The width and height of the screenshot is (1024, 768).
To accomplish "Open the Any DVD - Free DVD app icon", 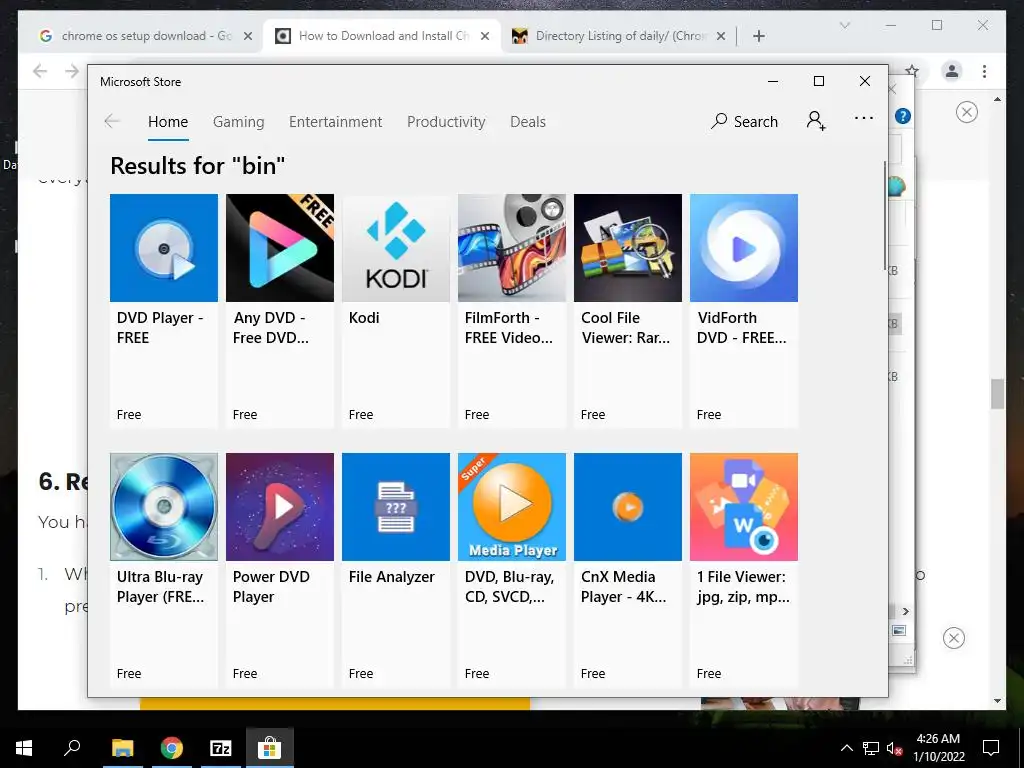I will pyautogui.click(x=280, y=248).
